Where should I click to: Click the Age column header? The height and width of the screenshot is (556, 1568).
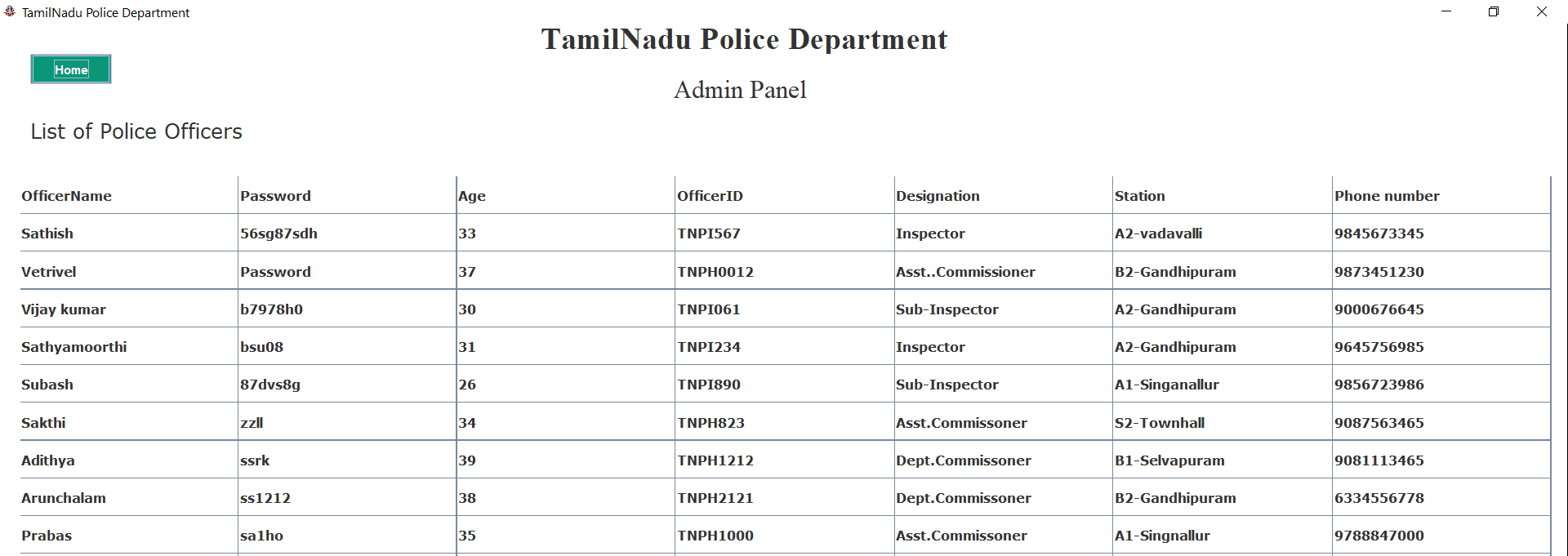point(472,196)
